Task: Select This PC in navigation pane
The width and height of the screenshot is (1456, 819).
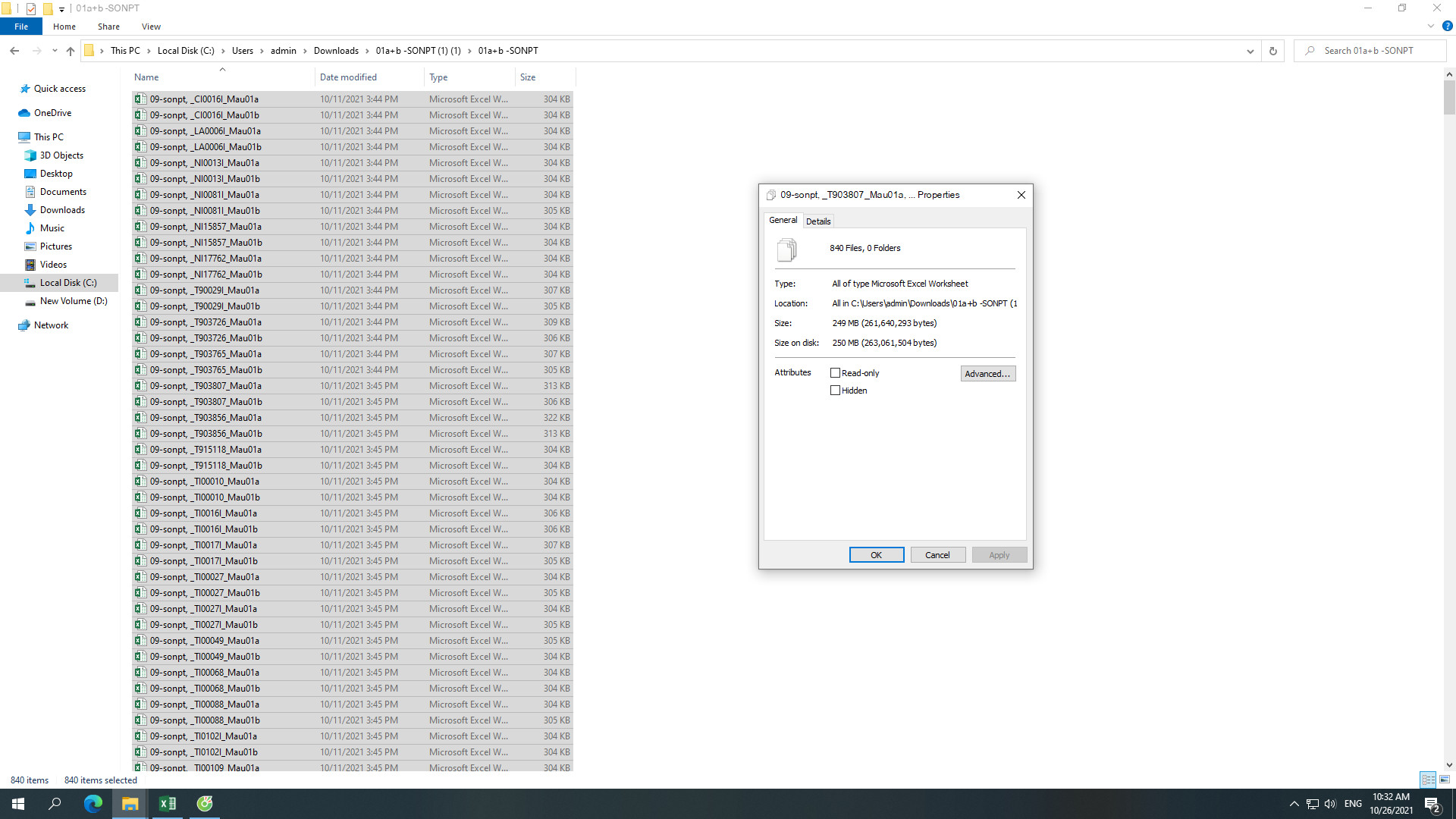Action: tap(49, 137)
